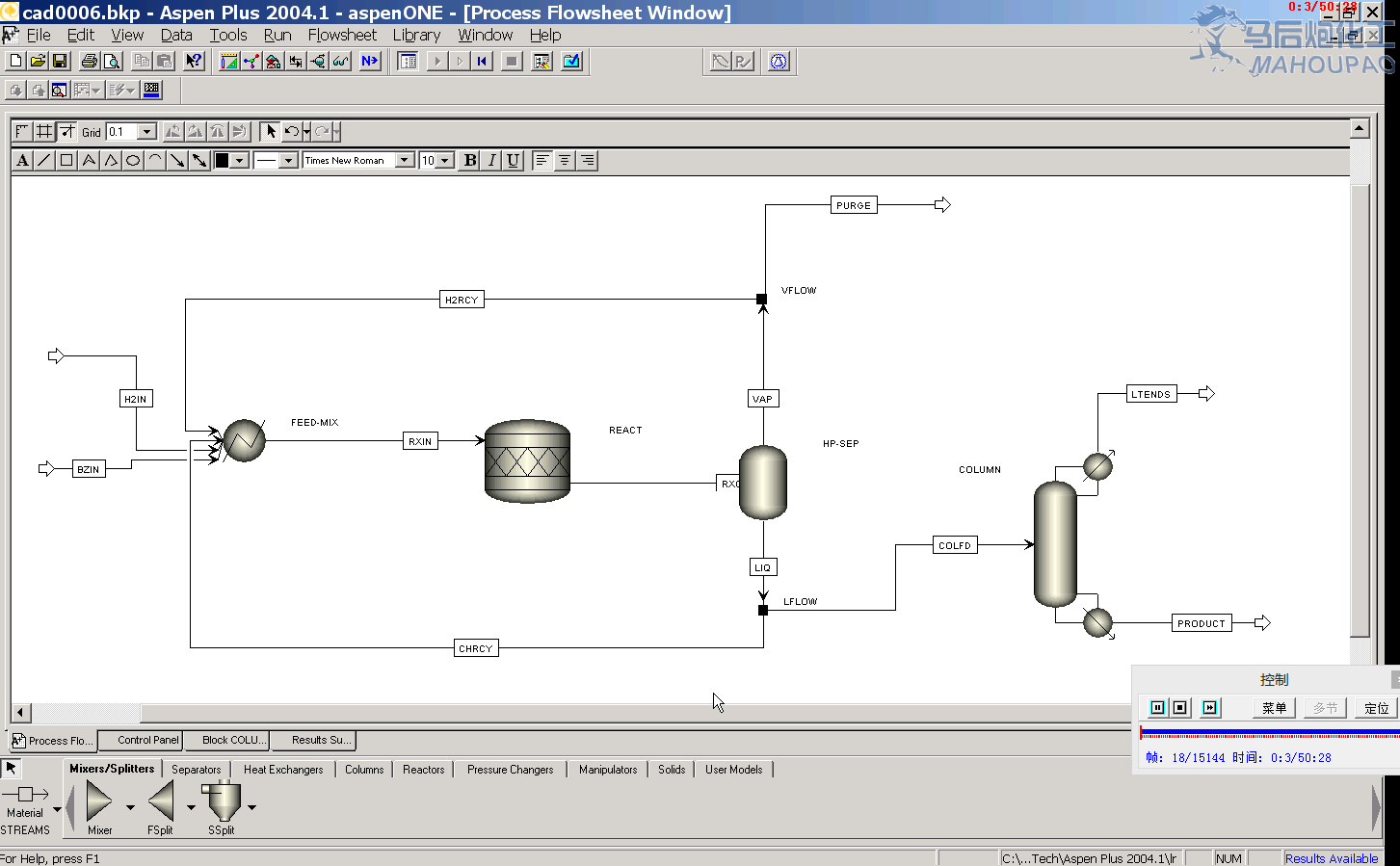Open the File menu

[x=39, y=35]
